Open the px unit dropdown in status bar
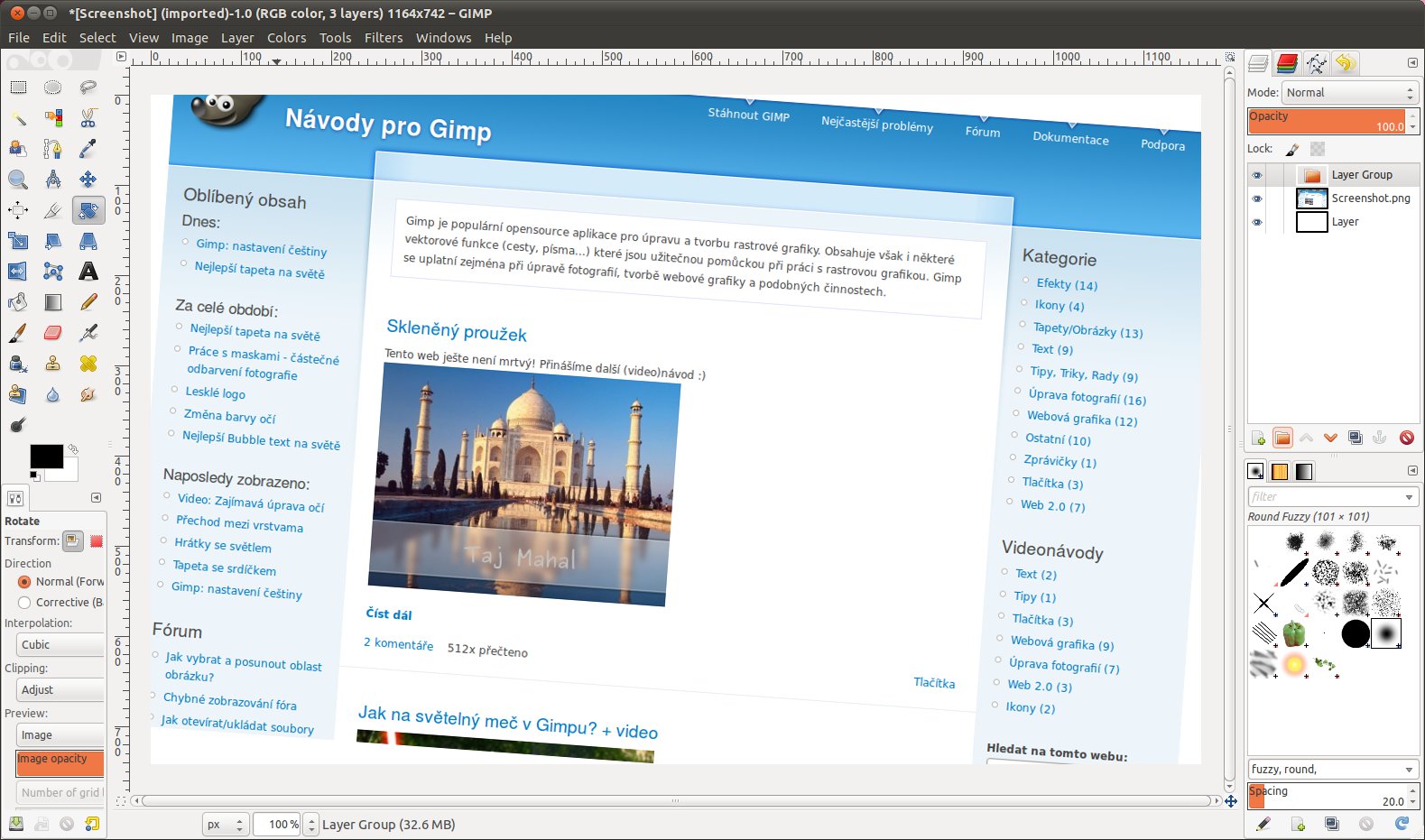1425x840 pixels. 225,824
